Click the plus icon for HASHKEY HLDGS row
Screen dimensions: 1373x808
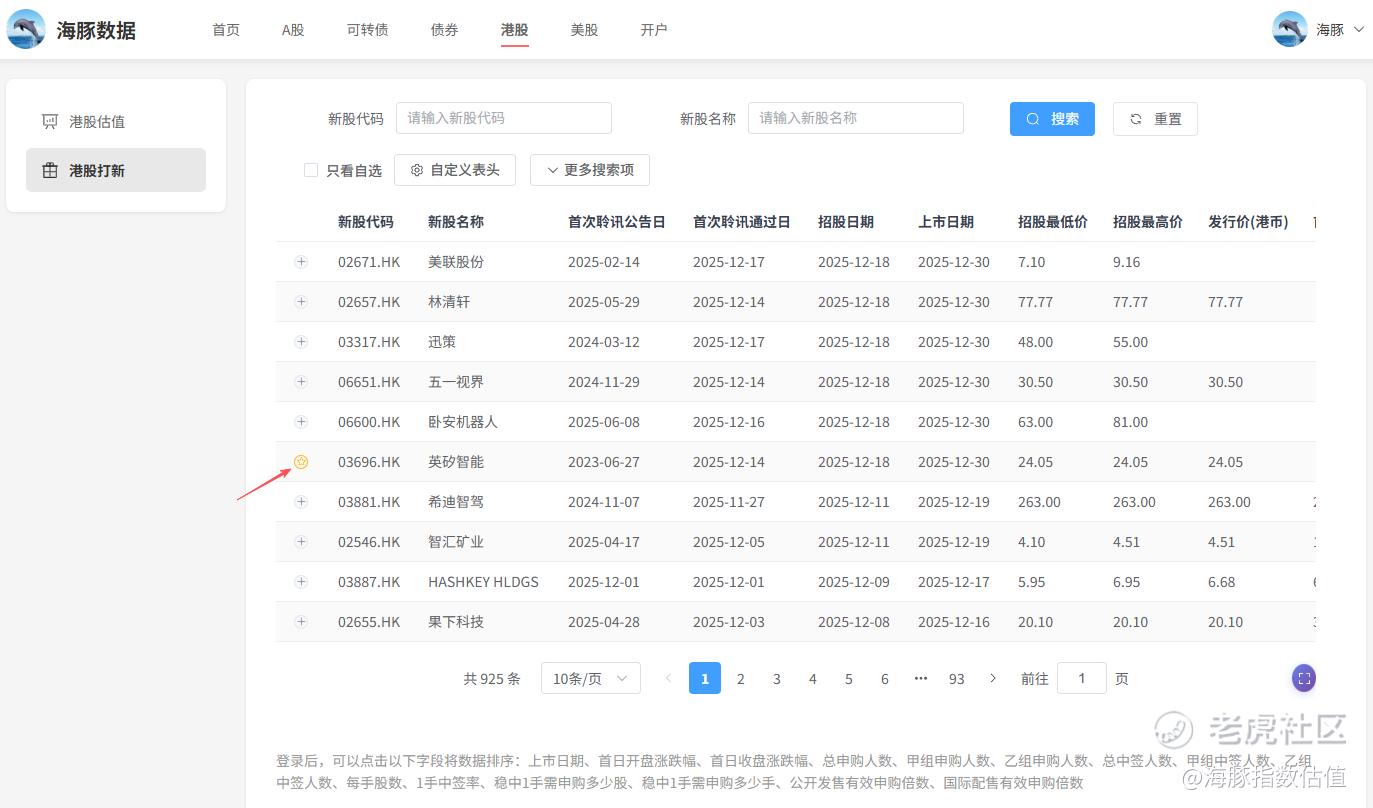coord(301,582)
